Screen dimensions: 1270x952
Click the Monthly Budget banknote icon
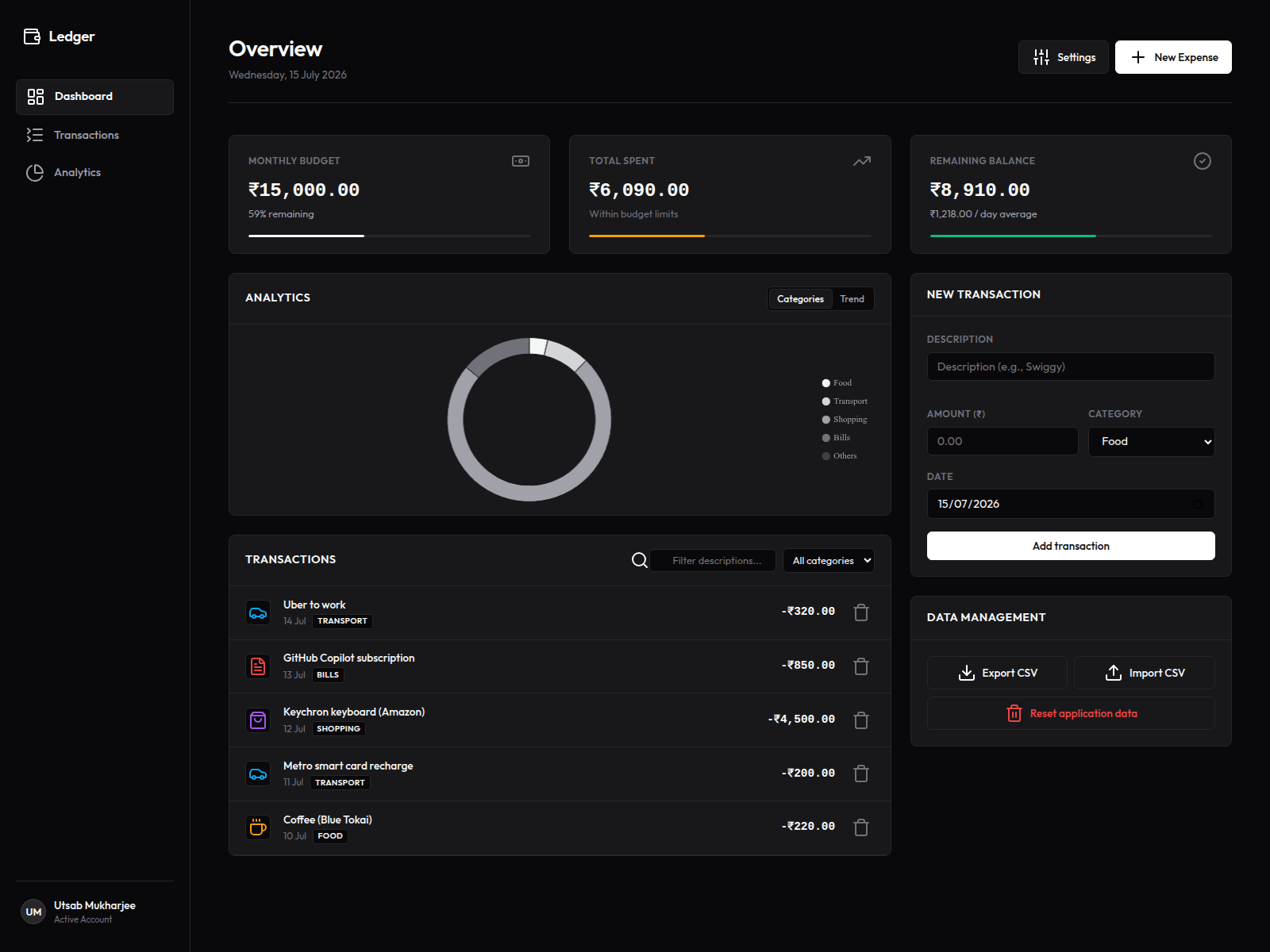(521, 161)
